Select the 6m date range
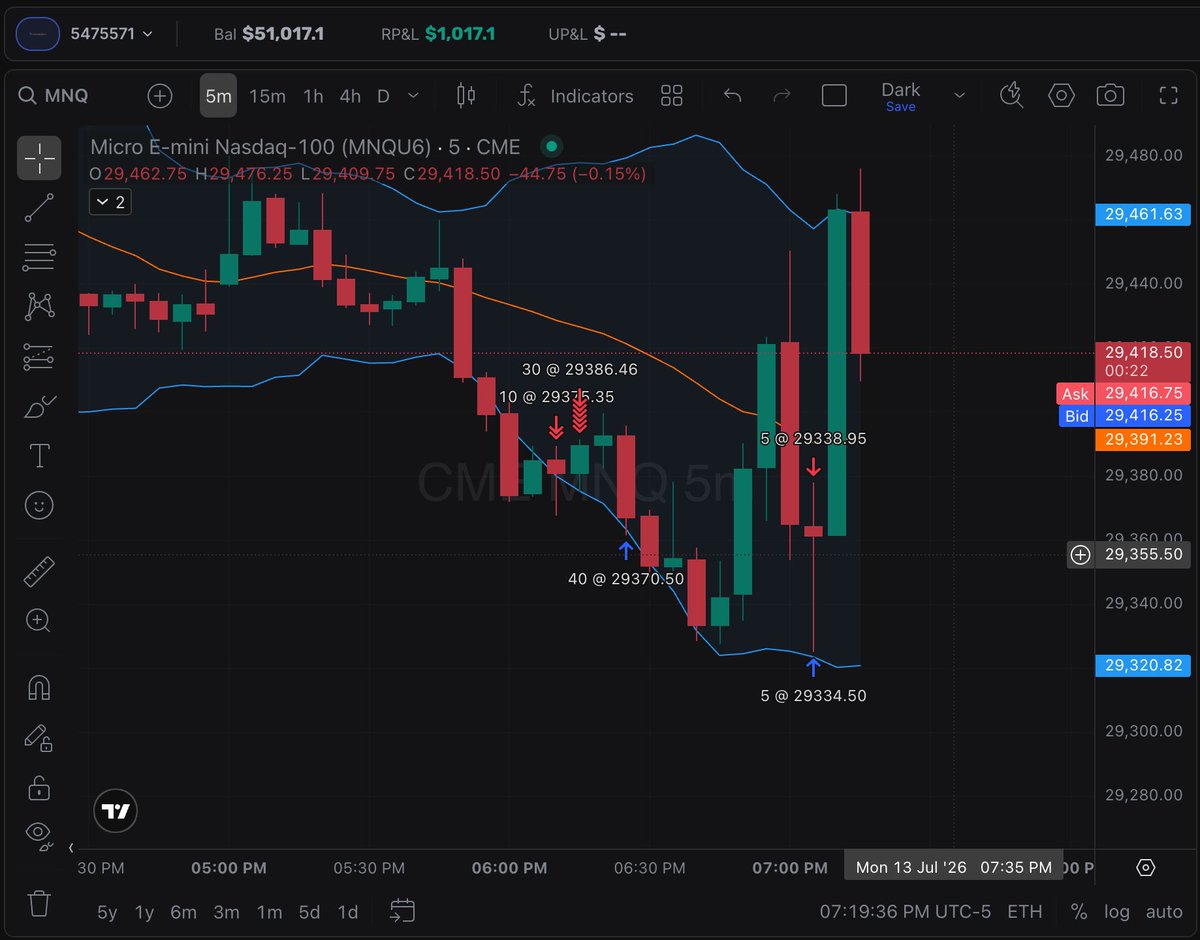Viewport: 1200px width, 940px height. tap(184, 912)
